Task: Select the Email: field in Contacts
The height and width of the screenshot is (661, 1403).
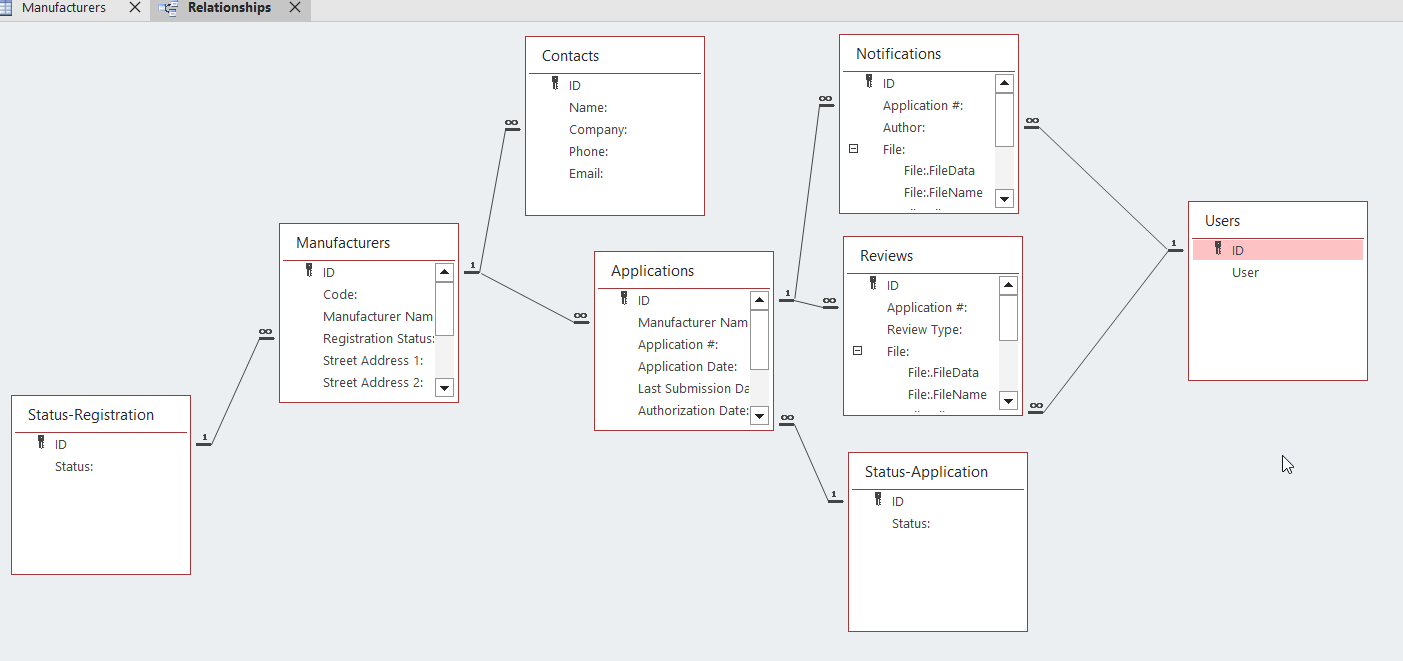Action: click(586, 174)
